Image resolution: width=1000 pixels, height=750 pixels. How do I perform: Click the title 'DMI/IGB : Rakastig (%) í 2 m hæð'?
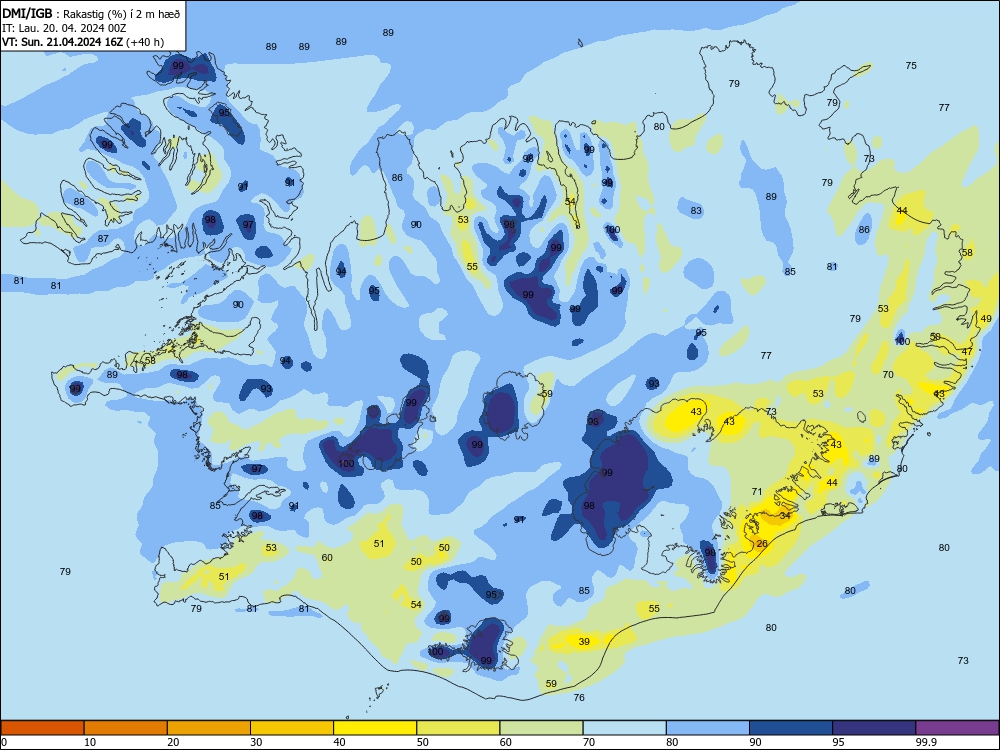pos(91,13)
